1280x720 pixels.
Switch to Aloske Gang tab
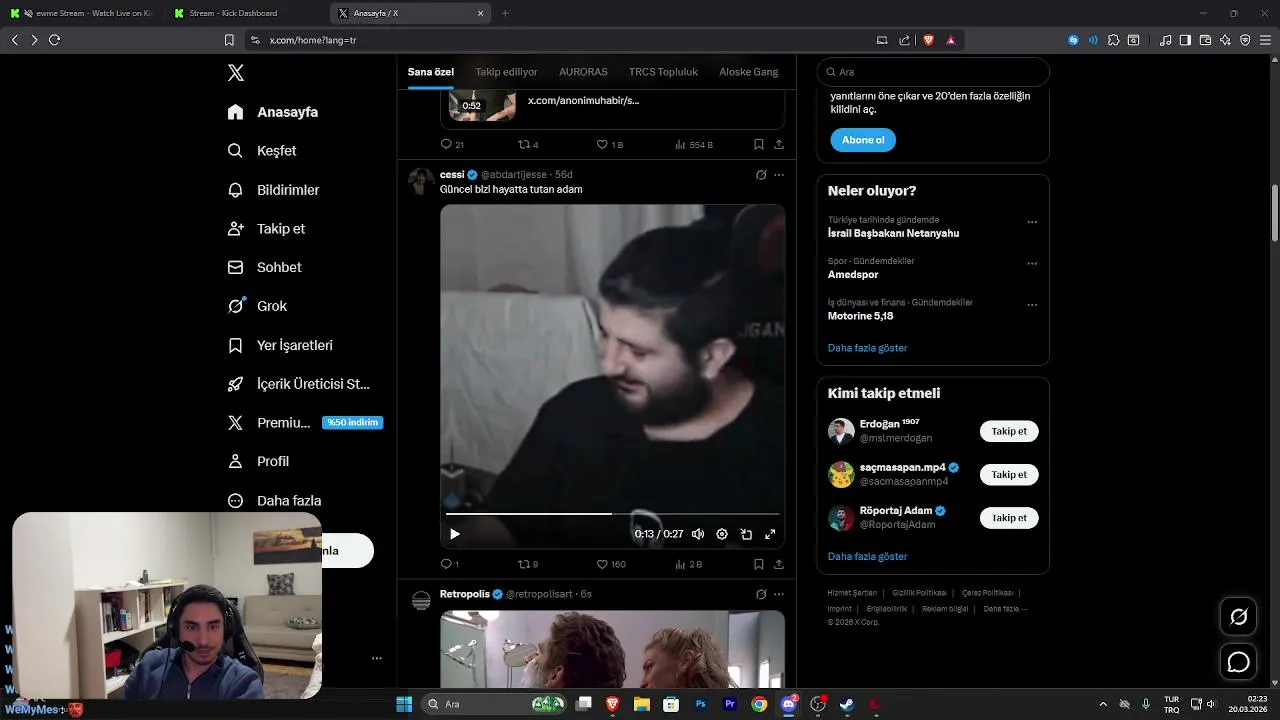[x=748, y=72]
